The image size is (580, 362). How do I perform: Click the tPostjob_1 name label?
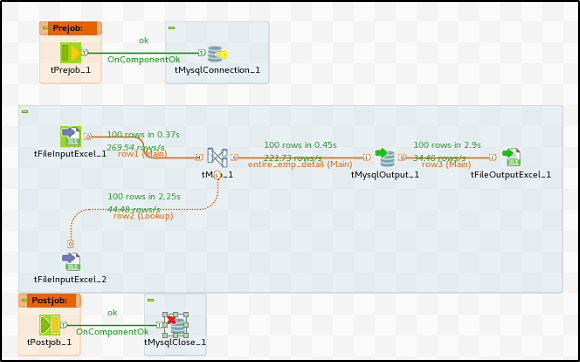pos(49,342)
